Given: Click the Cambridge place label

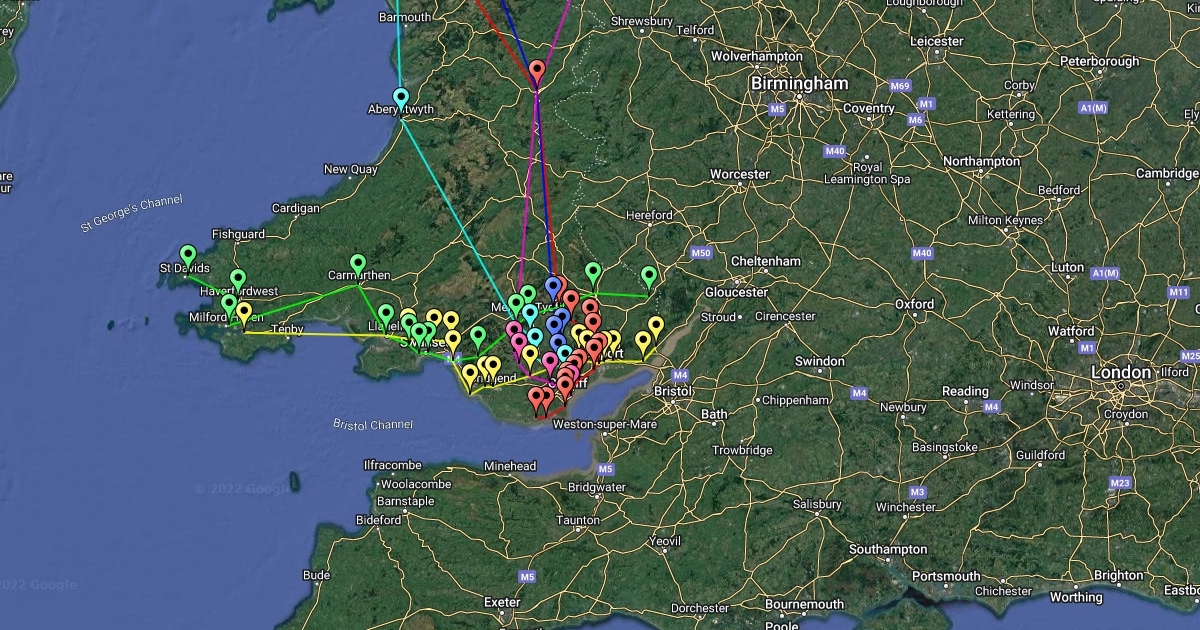Looking at the screenshot, I should click(1167, 173).
